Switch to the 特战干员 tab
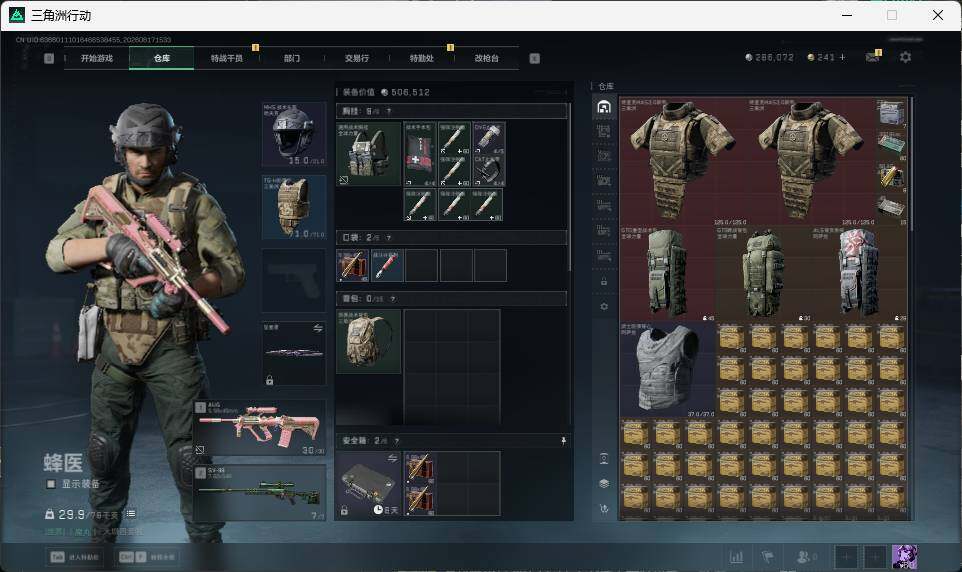Viewport: 962px width, 572px height. click(x=227, y=58)
